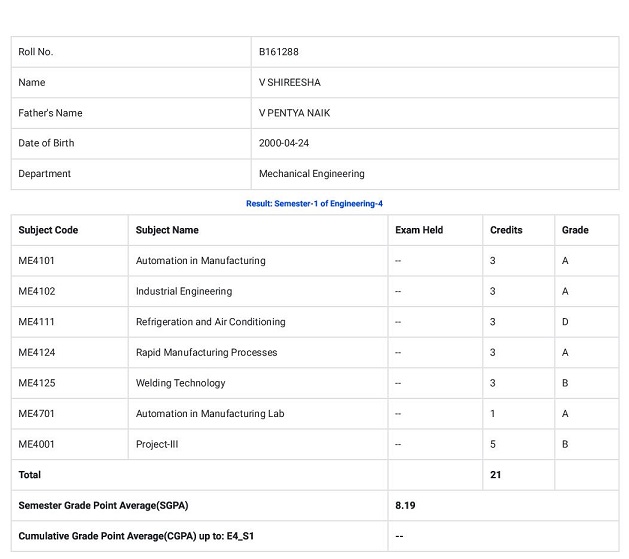Select the Rapid Manufacturing Processes row
The image size is (629, 559).
315,352
